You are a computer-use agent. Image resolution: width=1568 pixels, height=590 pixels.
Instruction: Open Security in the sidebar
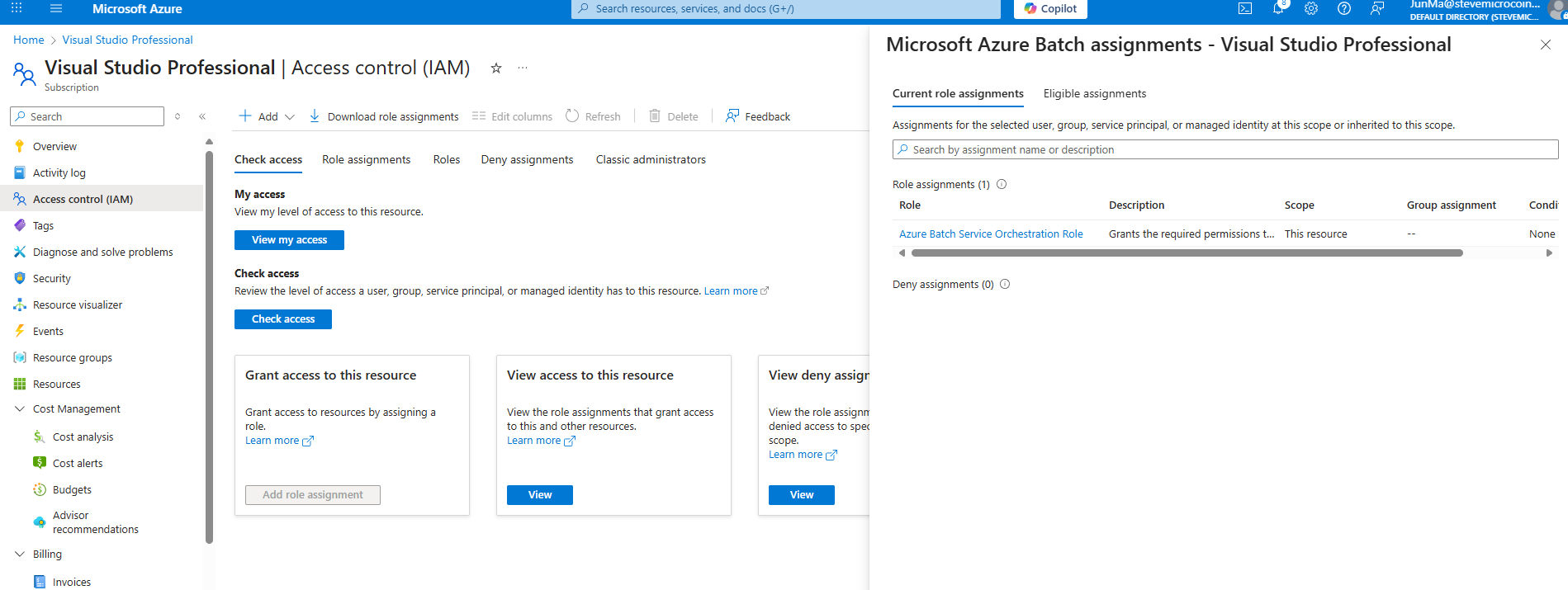[51, 278]
